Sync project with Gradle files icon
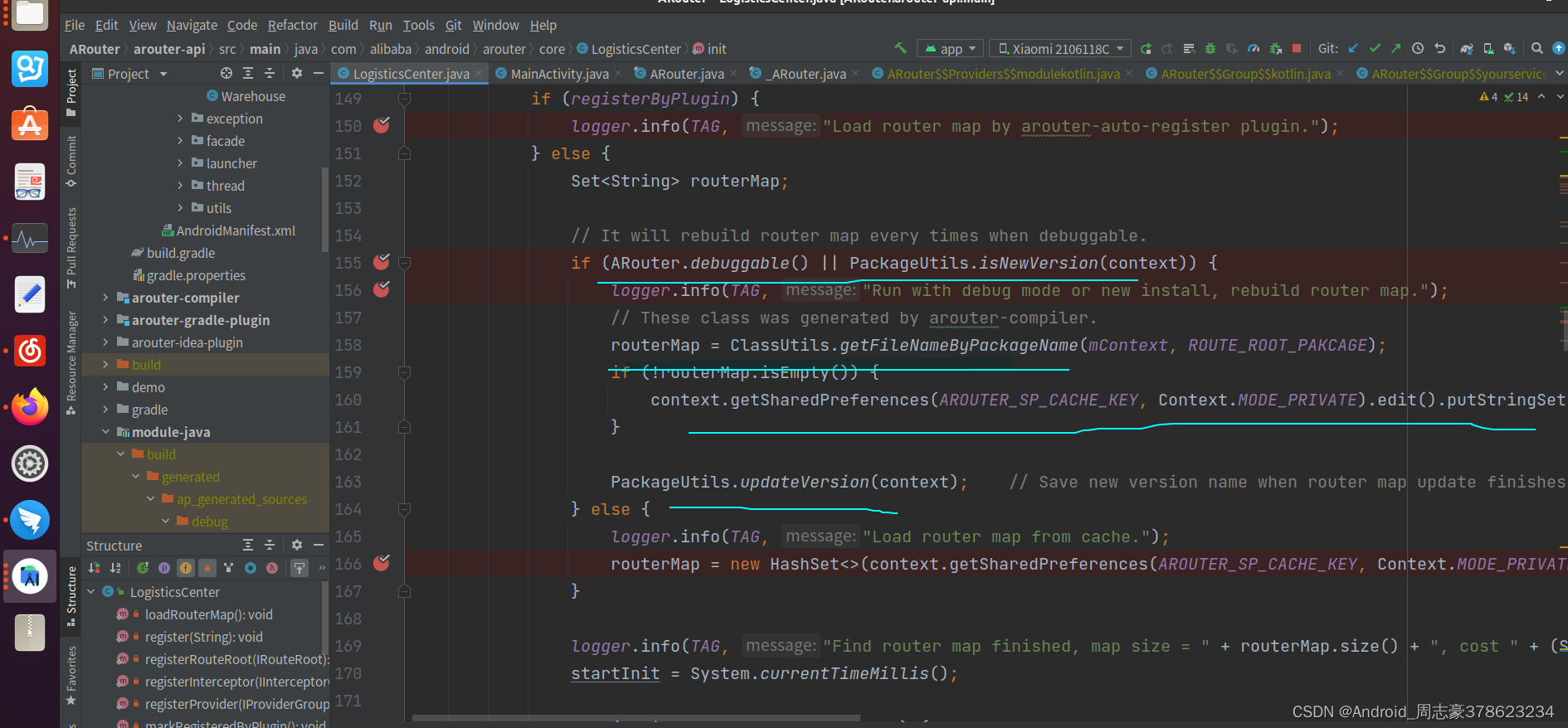 pyautogui.click(x=1467, y=49)
